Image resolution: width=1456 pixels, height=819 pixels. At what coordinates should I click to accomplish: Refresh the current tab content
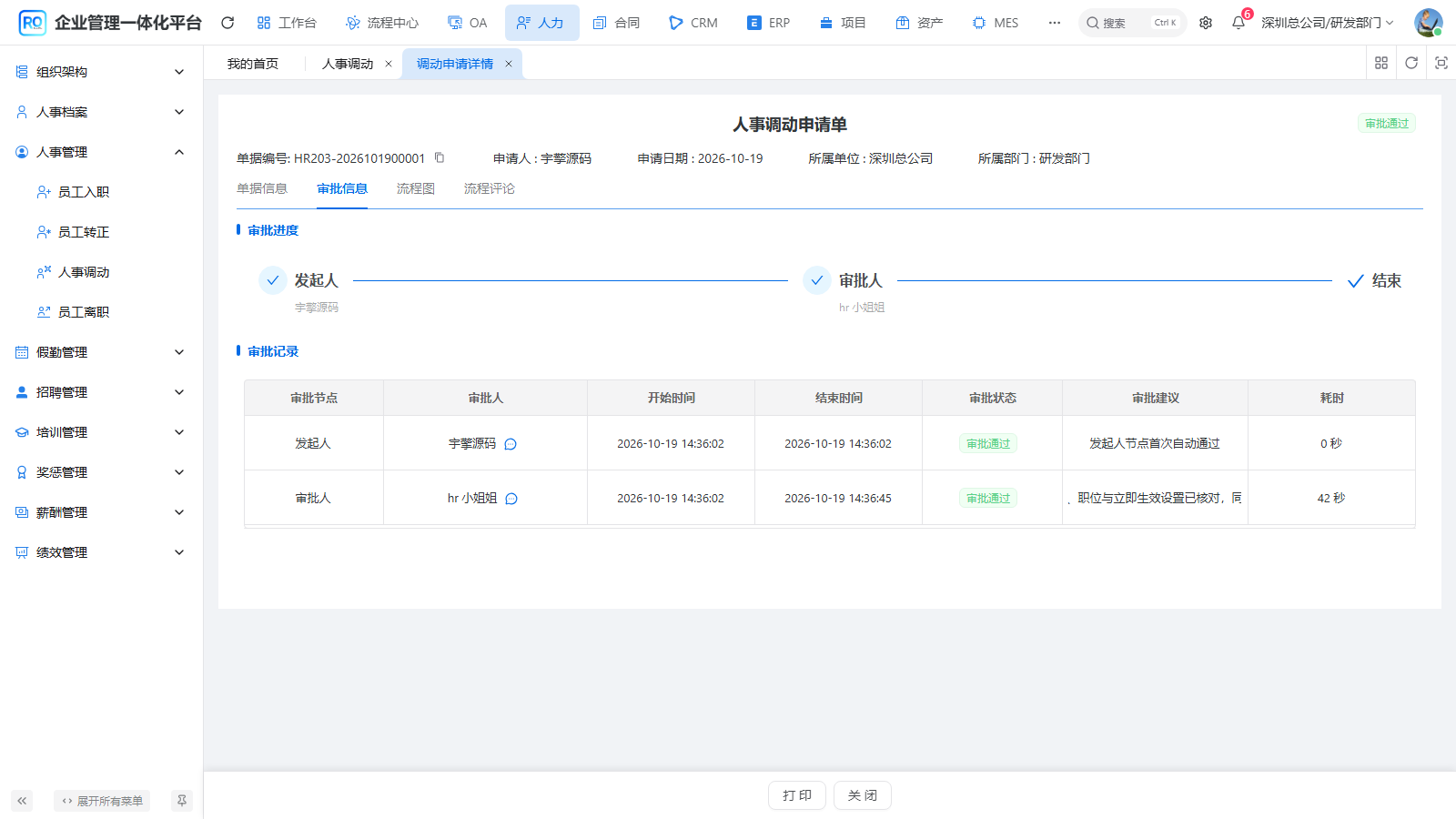pos(1411,63)
